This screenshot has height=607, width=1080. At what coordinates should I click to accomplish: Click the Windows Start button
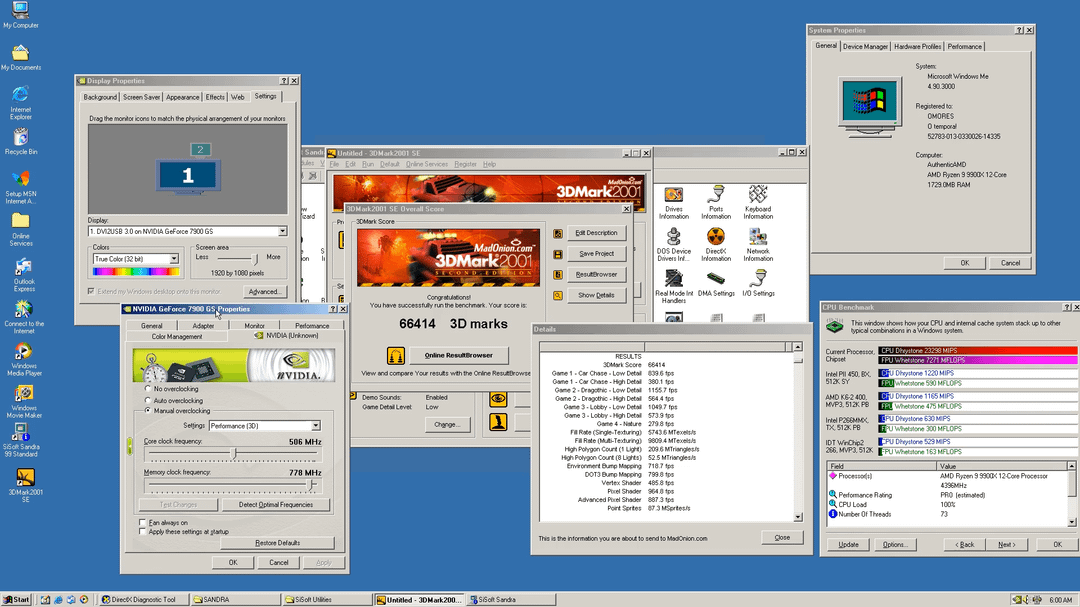pos(17,599)
